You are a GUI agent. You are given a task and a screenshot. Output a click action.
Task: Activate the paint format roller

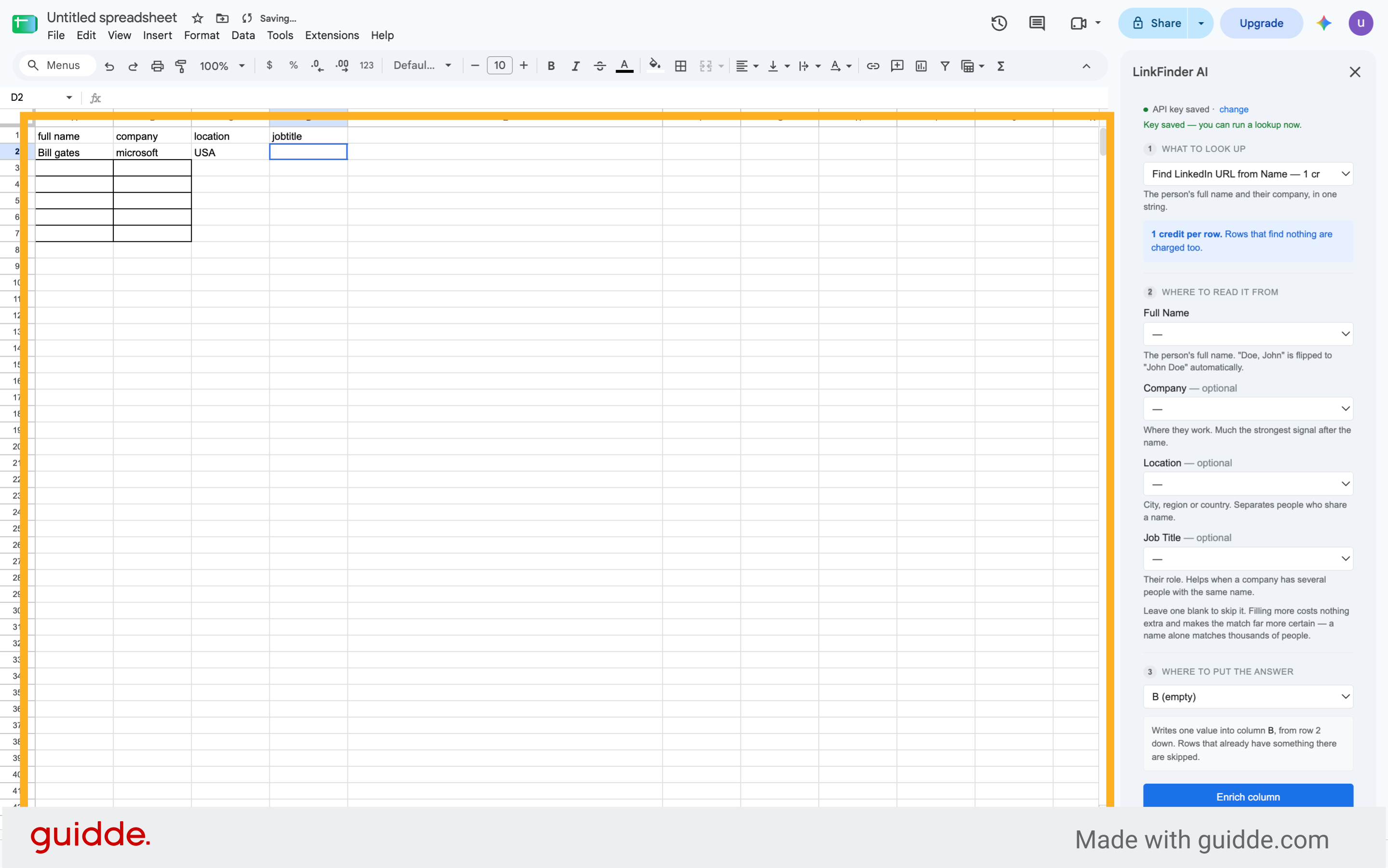click(181, 66)
